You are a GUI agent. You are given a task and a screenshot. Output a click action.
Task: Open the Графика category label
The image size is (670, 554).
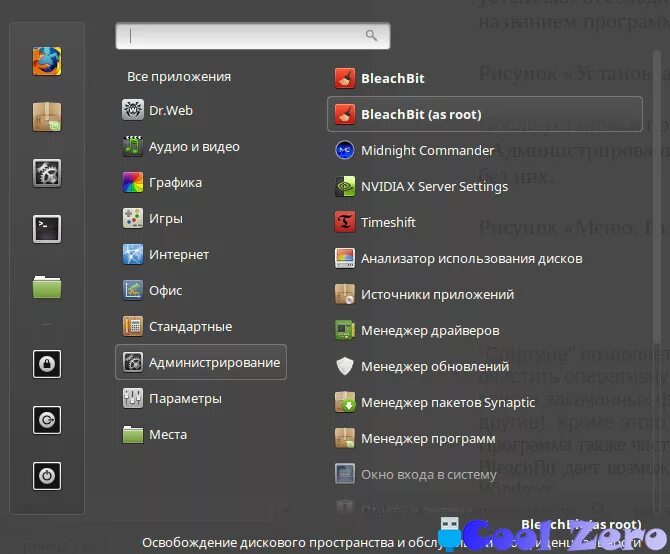tap(175, 182)
